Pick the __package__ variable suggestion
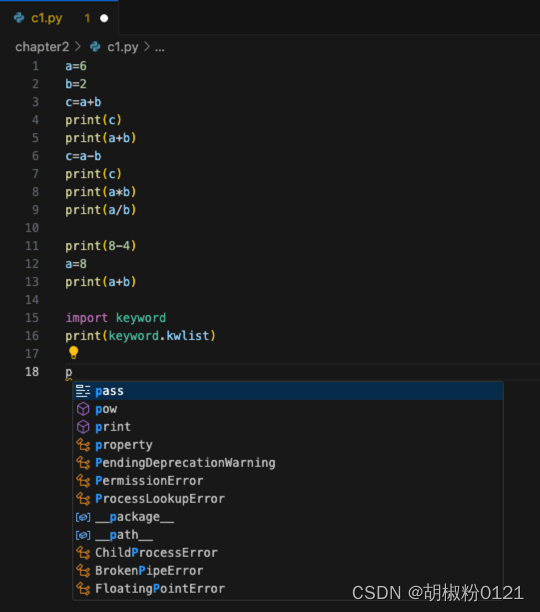Viewport: 540px width, 612px height. coord(288,517)
